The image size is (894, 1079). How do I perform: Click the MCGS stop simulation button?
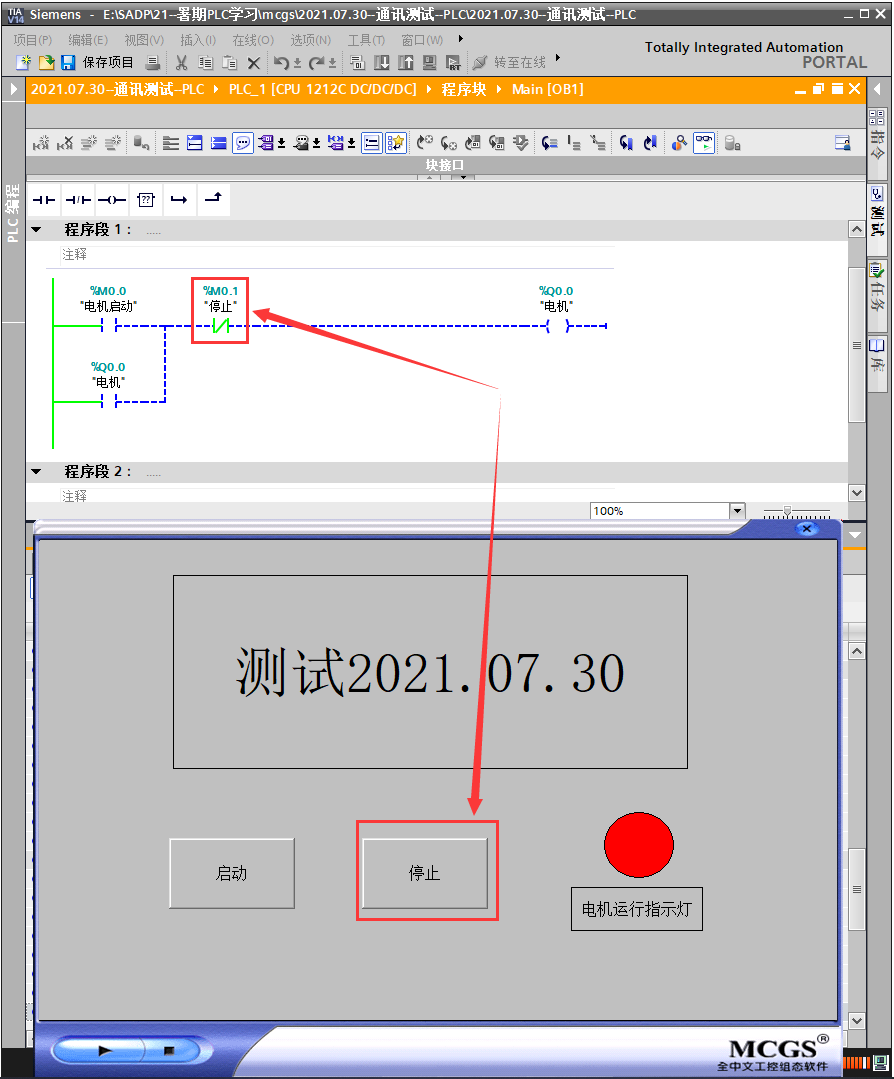[x=169, y=1050]
